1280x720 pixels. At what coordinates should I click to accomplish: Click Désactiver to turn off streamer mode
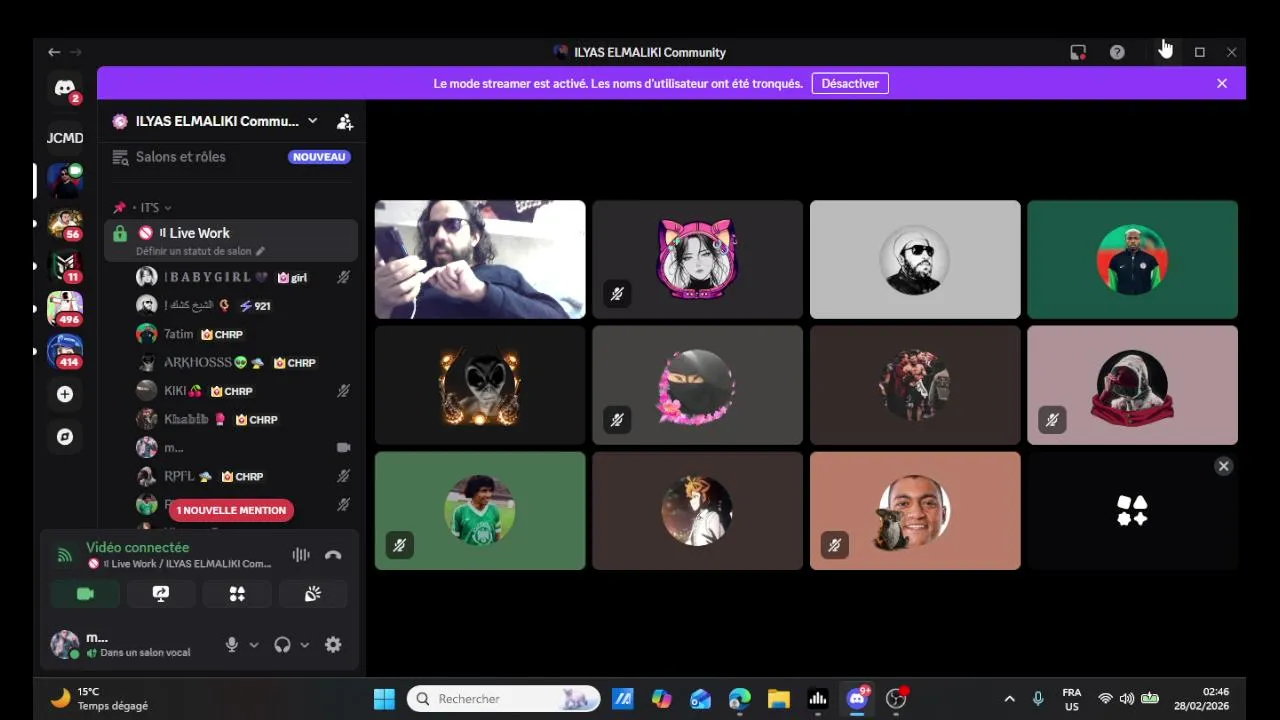pyautogui.click(x=850, y=84)
